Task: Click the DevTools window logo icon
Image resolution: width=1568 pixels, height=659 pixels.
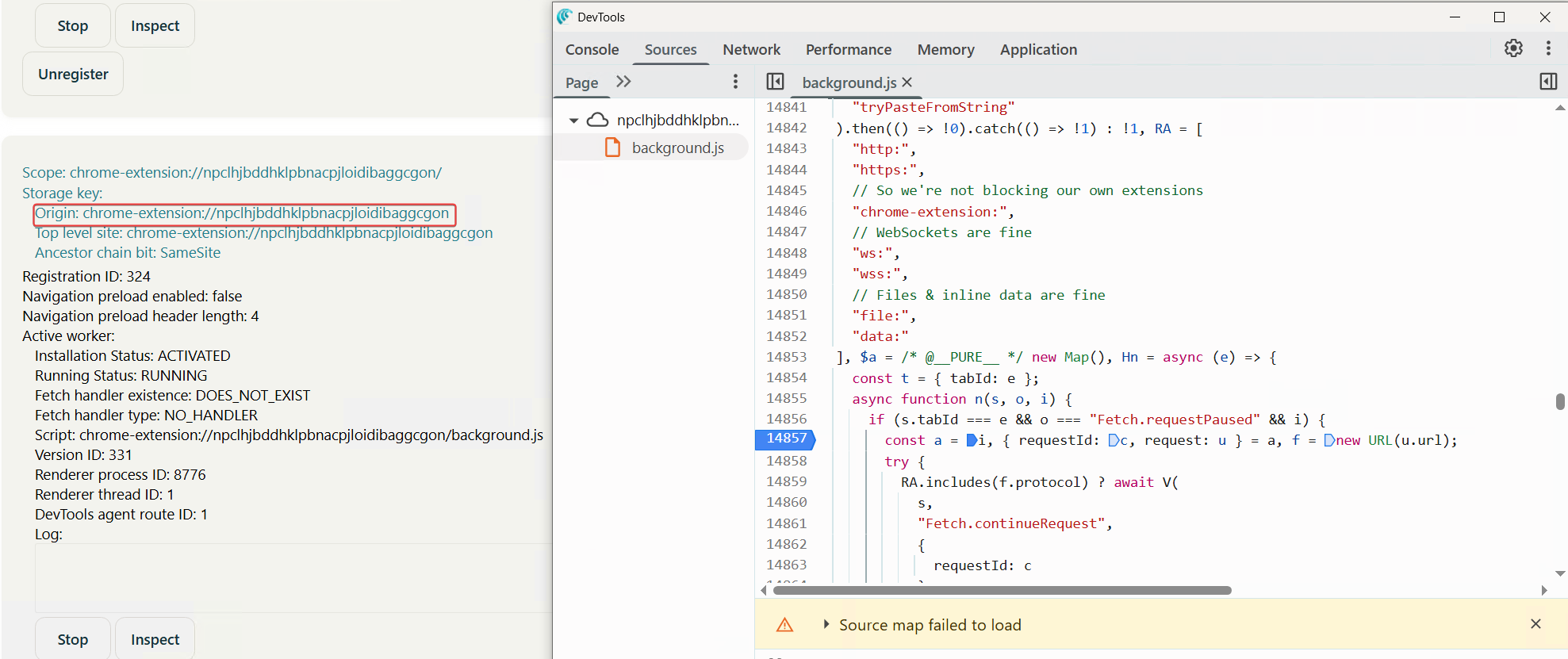Action: 565,17
